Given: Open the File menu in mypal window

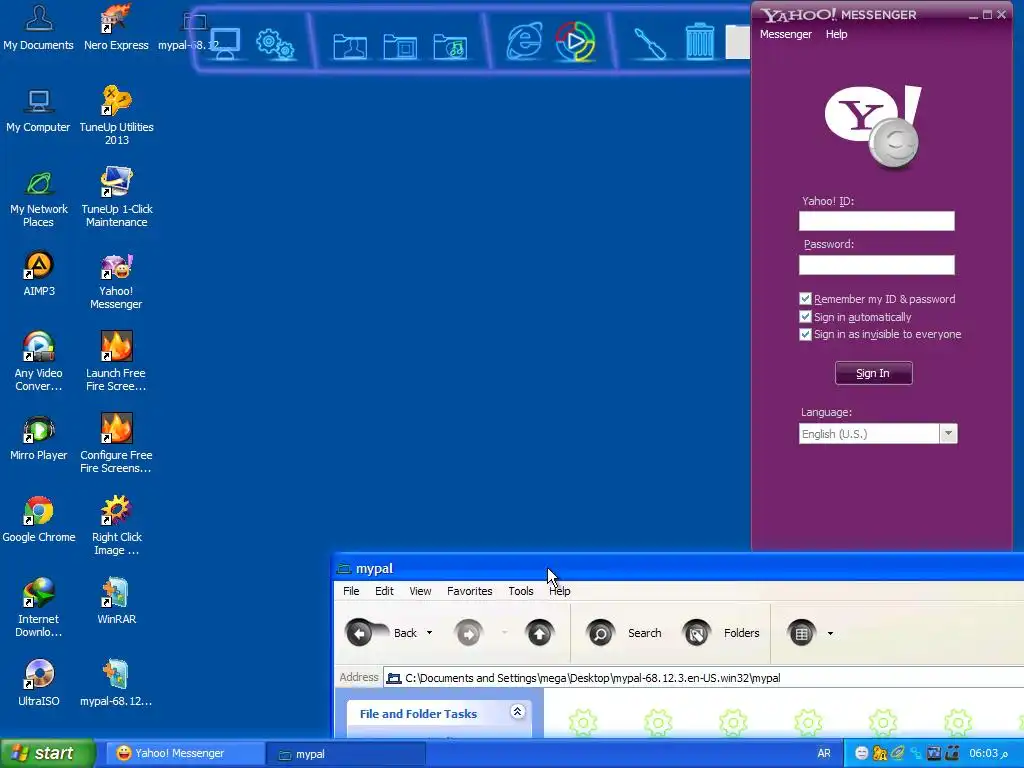Looking at the screenshot, I should (x=351, y=591).
